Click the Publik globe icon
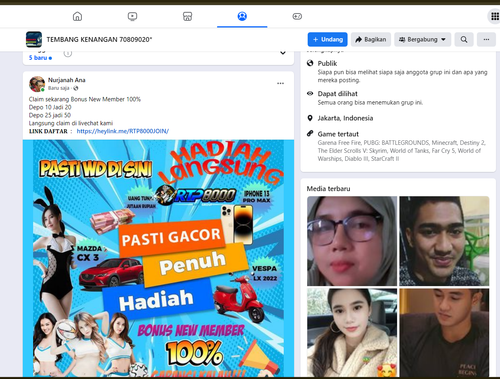Viewport: 500px width, 379px height. click(310, 63)
